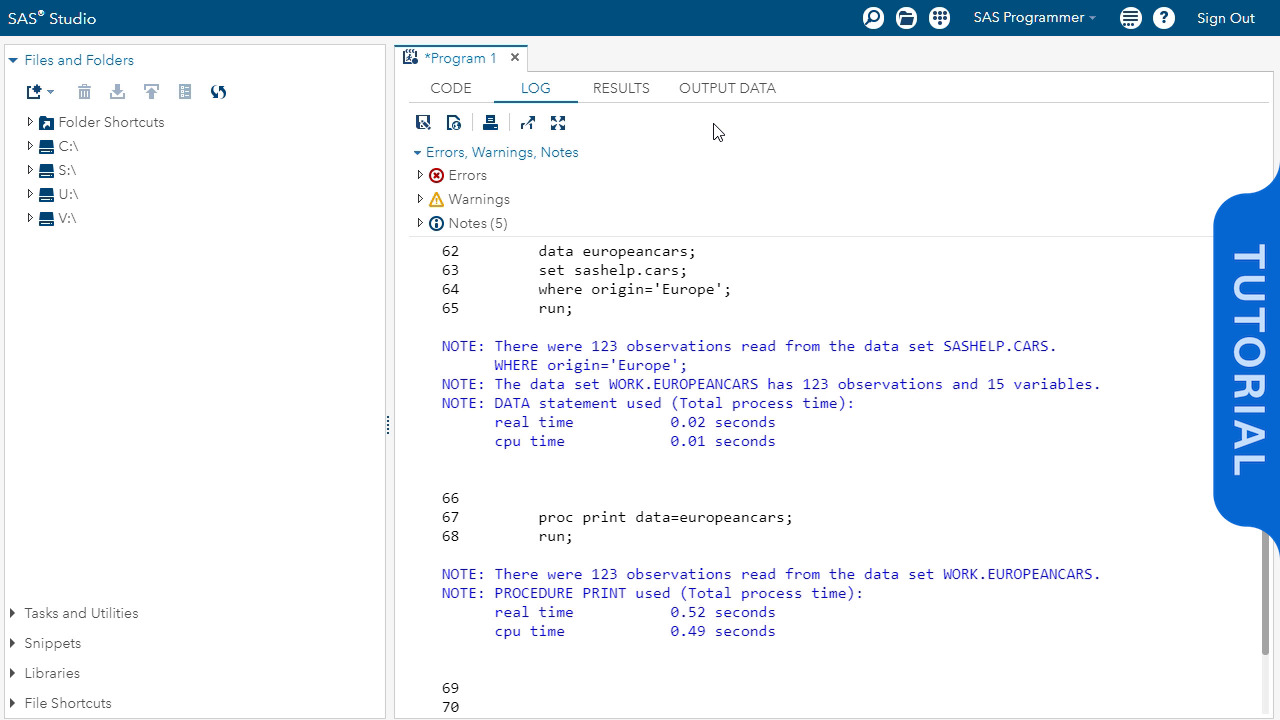Viewport: 1280px width, 720px height.
Task: Expand the Warnings list
Action: (420, 199)
